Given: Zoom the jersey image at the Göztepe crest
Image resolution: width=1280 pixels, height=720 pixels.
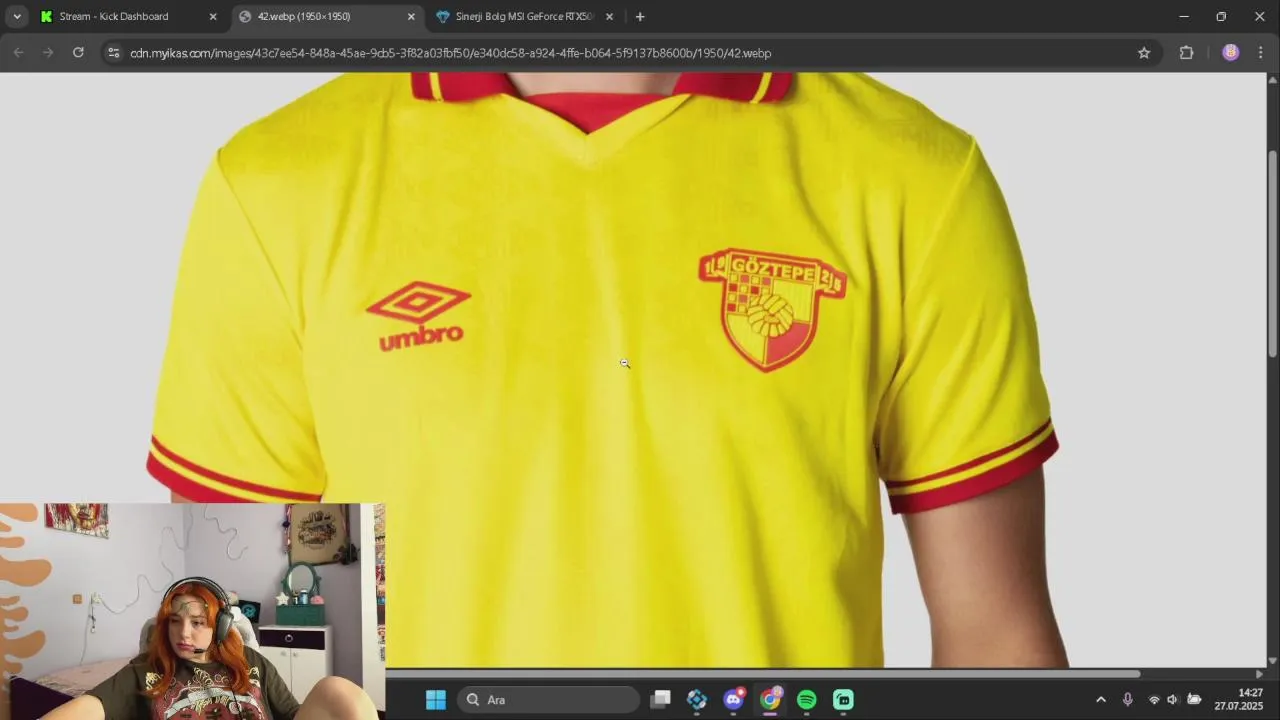Looking at the screenshot, I should coord(772,310).
